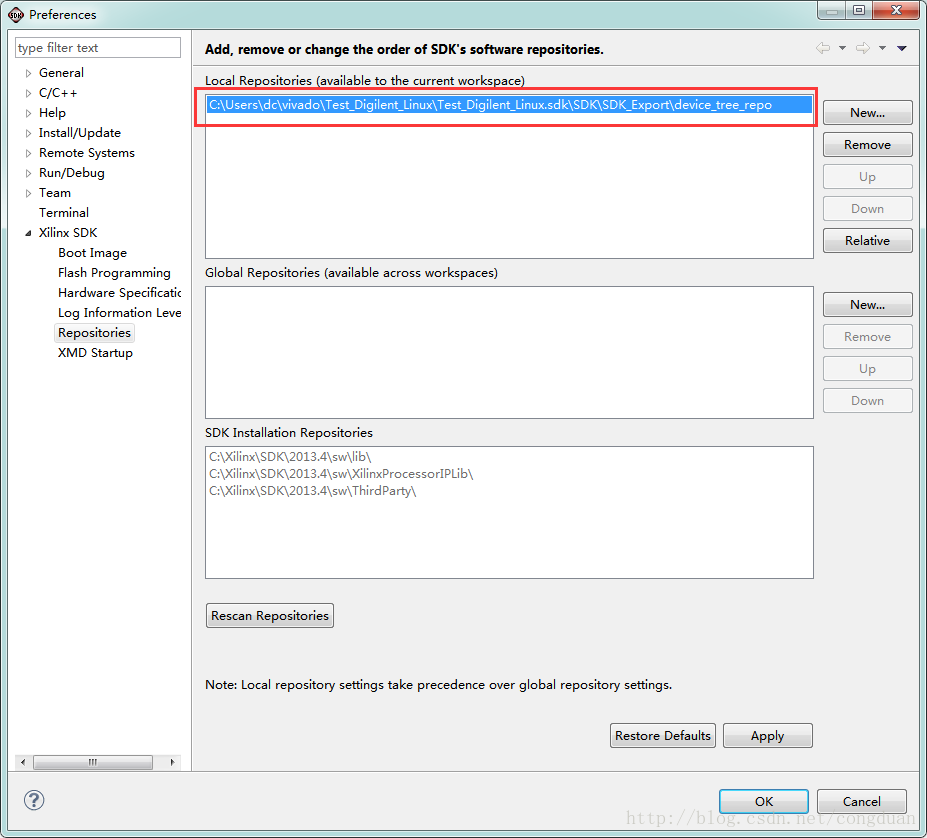Viewport: 927px width, 838px height.
Task: Click the help question mark icon
Action: click(34, 800)
